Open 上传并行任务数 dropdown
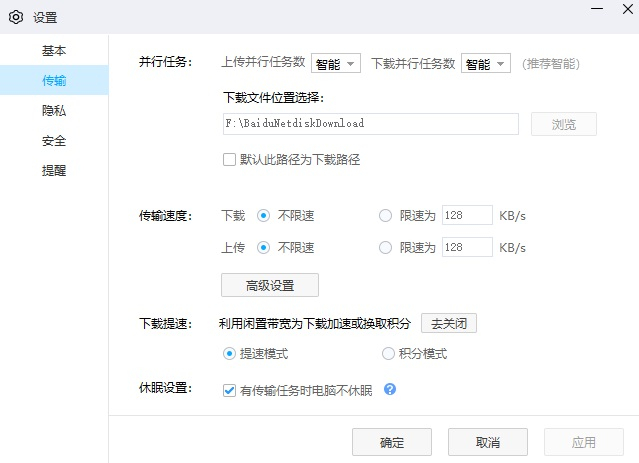 (x=336, y=63)
